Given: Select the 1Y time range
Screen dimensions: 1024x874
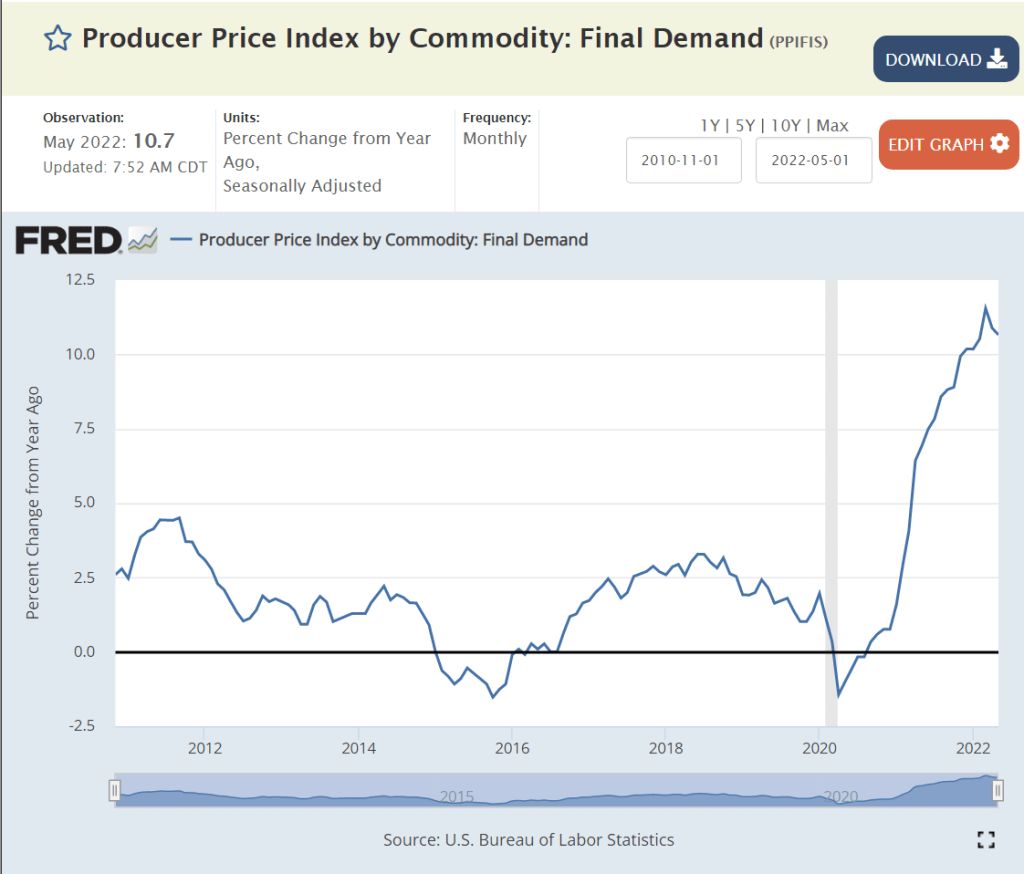Looking at the screenshot, I should click(x=709, y=125).
